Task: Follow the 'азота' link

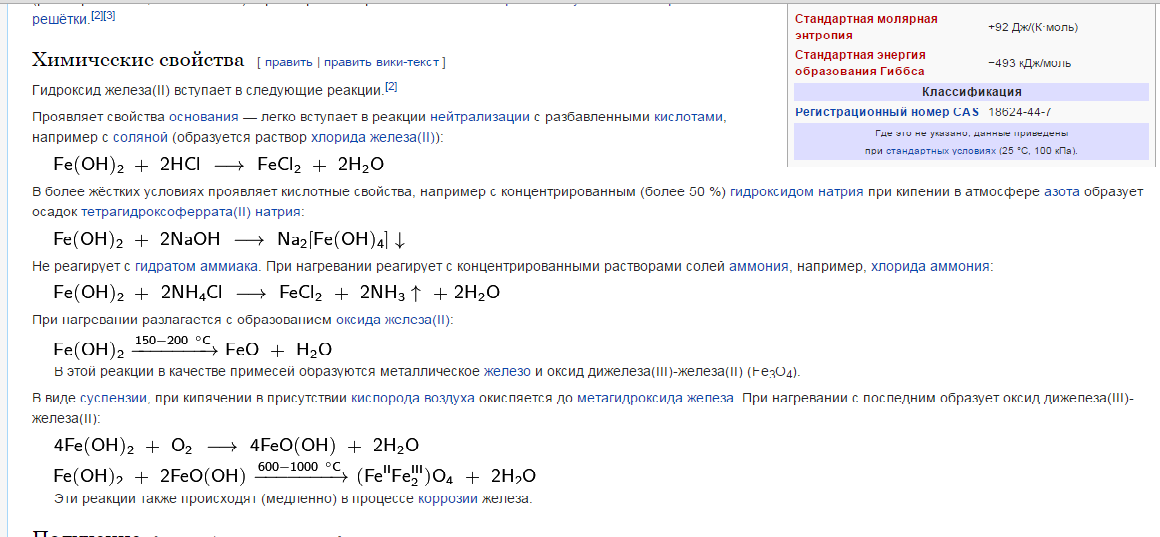Action: click(x=1061, y=192)
